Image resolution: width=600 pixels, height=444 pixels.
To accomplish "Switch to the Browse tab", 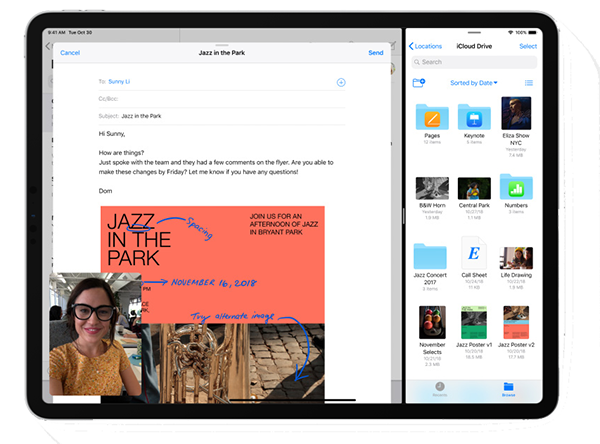I will (508, 389).
